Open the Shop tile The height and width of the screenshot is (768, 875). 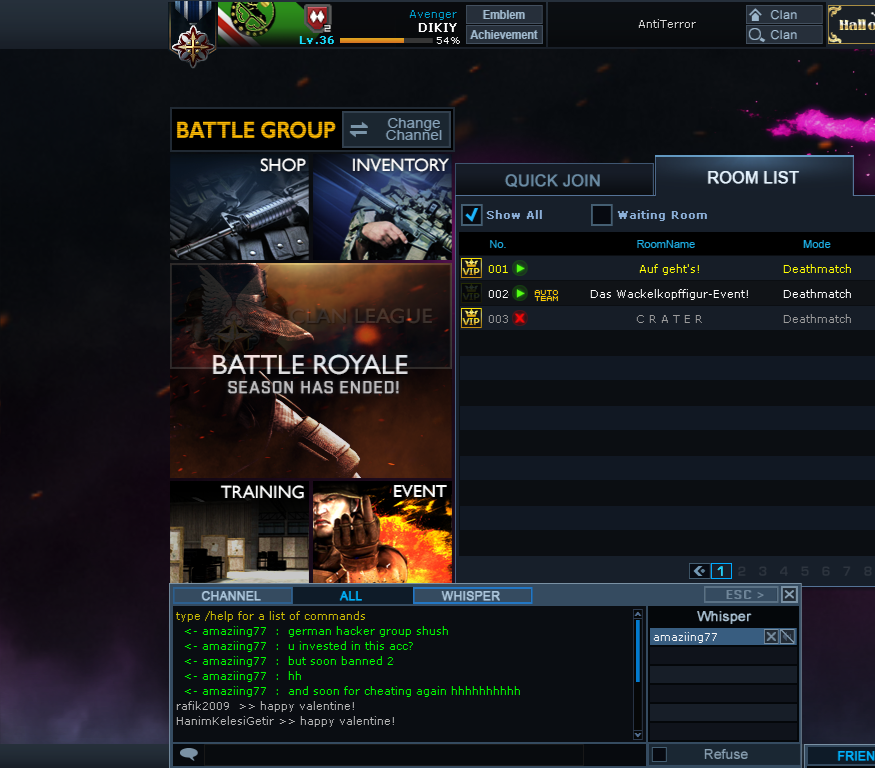click(x=239, y=207)
